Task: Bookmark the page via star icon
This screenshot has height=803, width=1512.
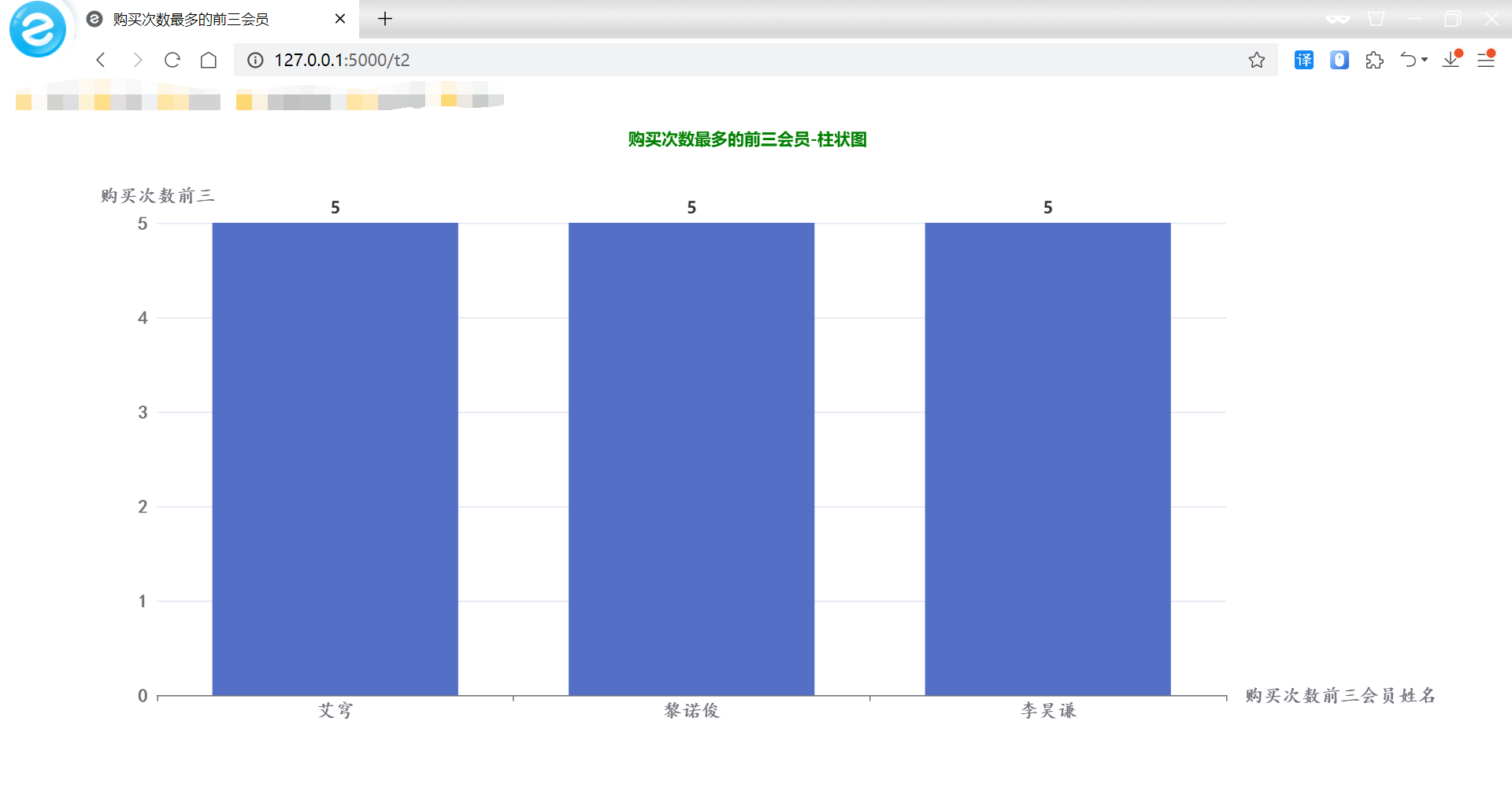Action: click(x=1257, y=59)
